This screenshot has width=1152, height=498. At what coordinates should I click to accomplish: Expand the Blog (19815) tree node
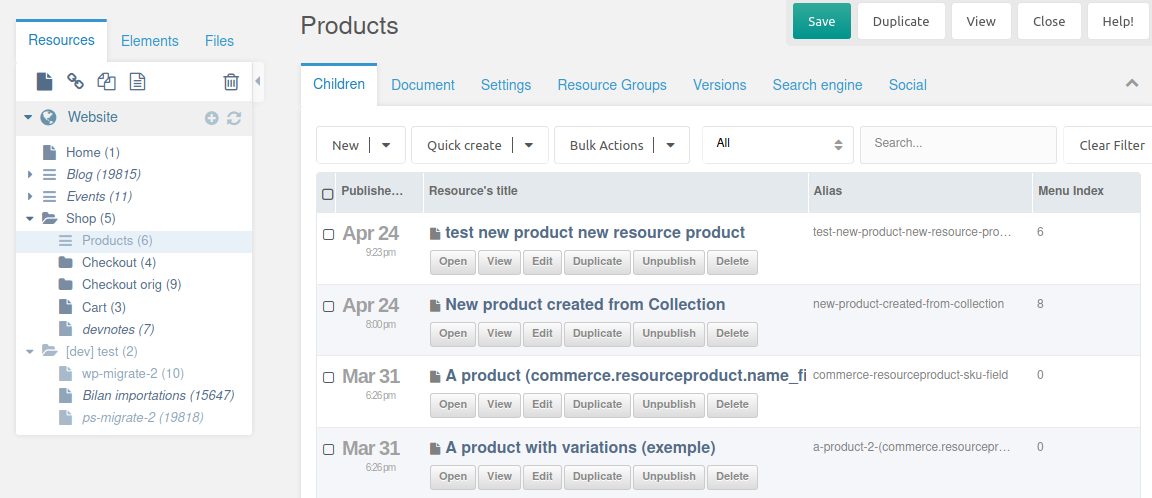[x=30, y=175]
